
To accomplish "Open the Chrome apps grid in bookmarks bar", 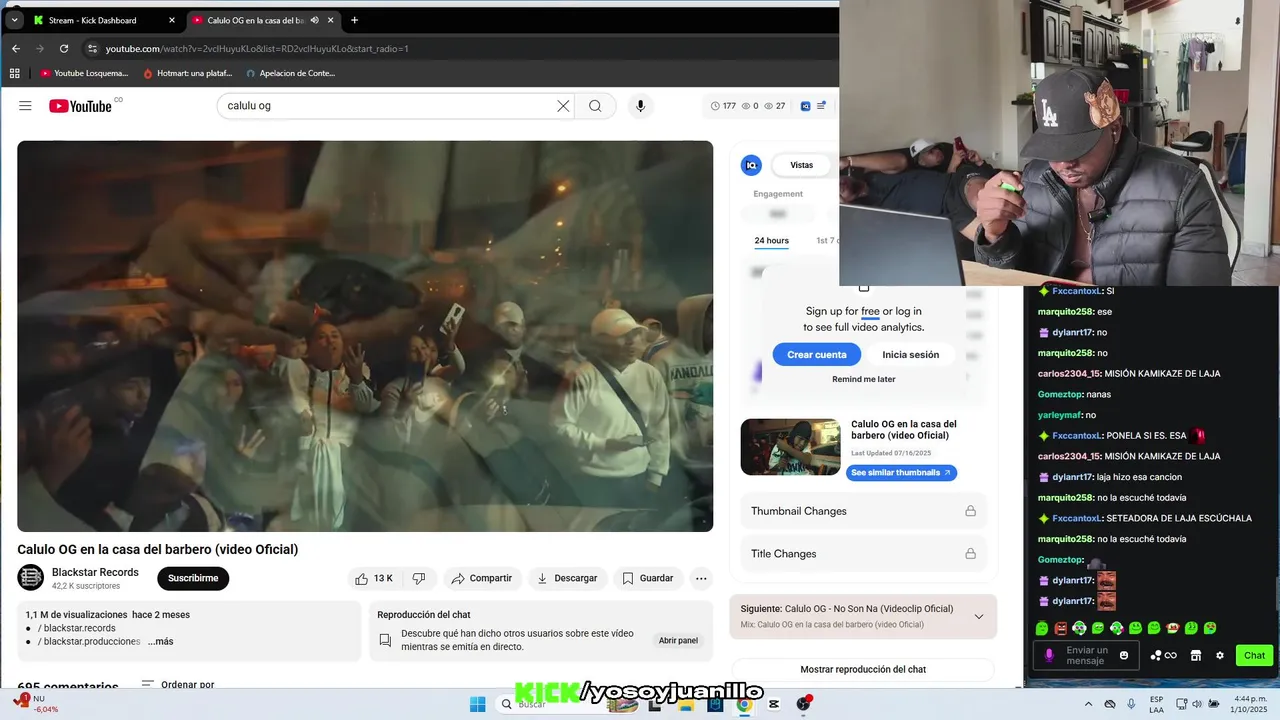I will click(14, 73).
